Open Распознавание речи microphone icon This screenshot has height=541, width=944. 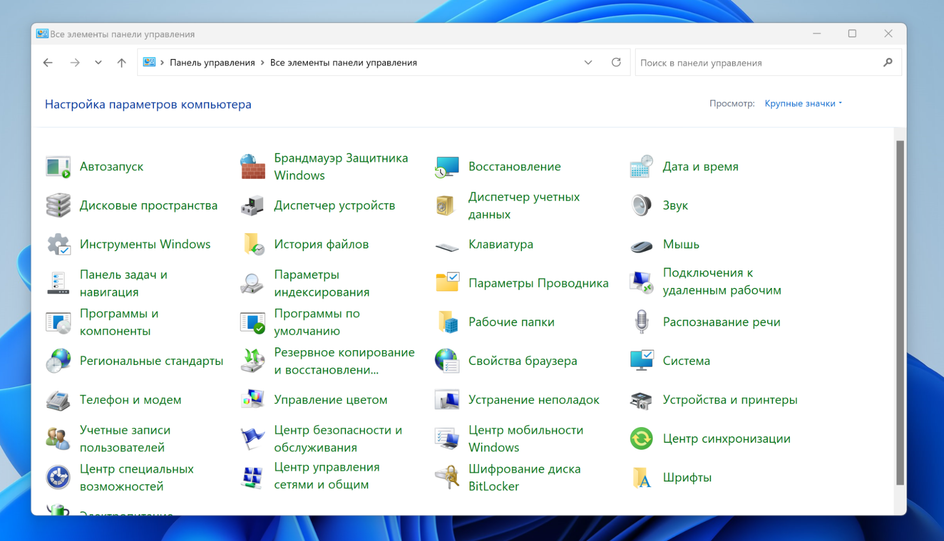[641, 322]
